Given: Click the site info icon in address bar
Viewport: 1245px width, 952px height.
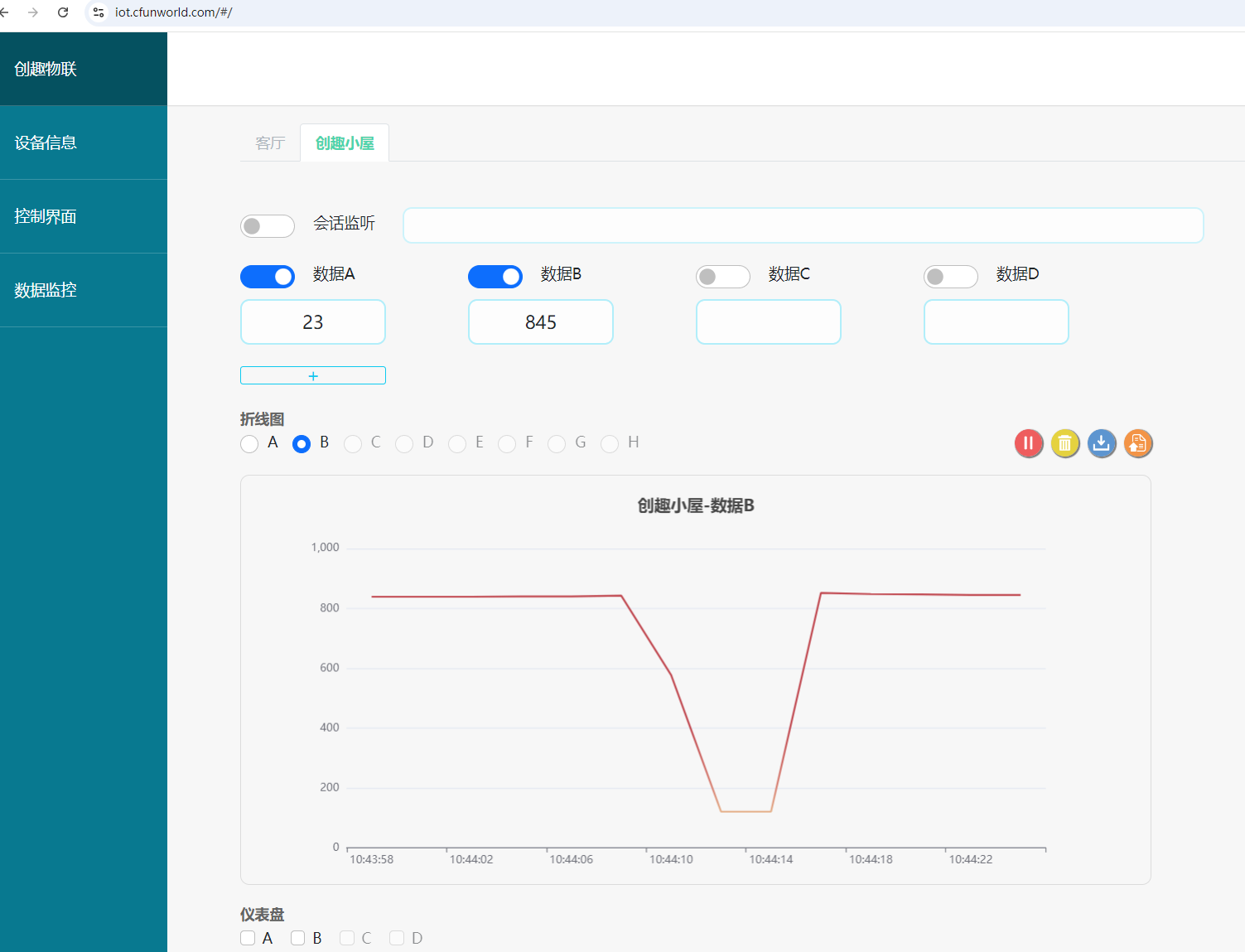Looking at the screenshot, I should [x=99, y=12].
